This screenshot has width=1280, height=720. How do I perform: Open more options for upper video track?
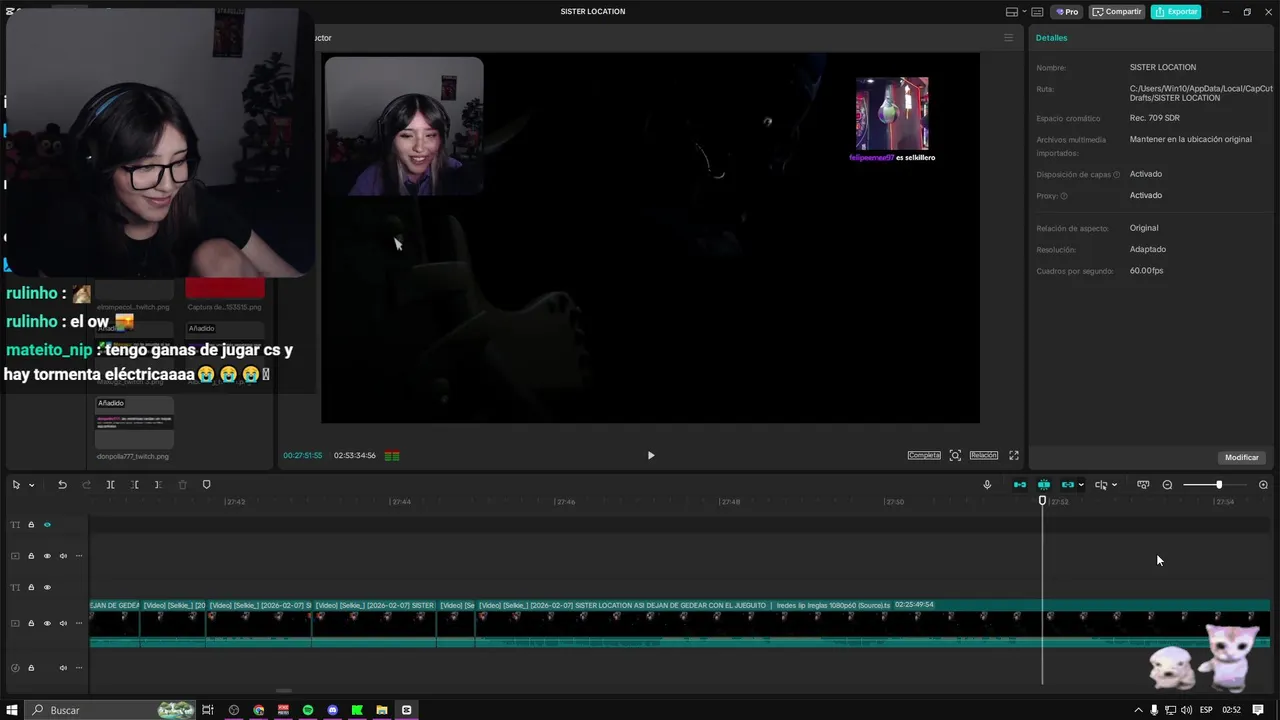coord(79,556)
